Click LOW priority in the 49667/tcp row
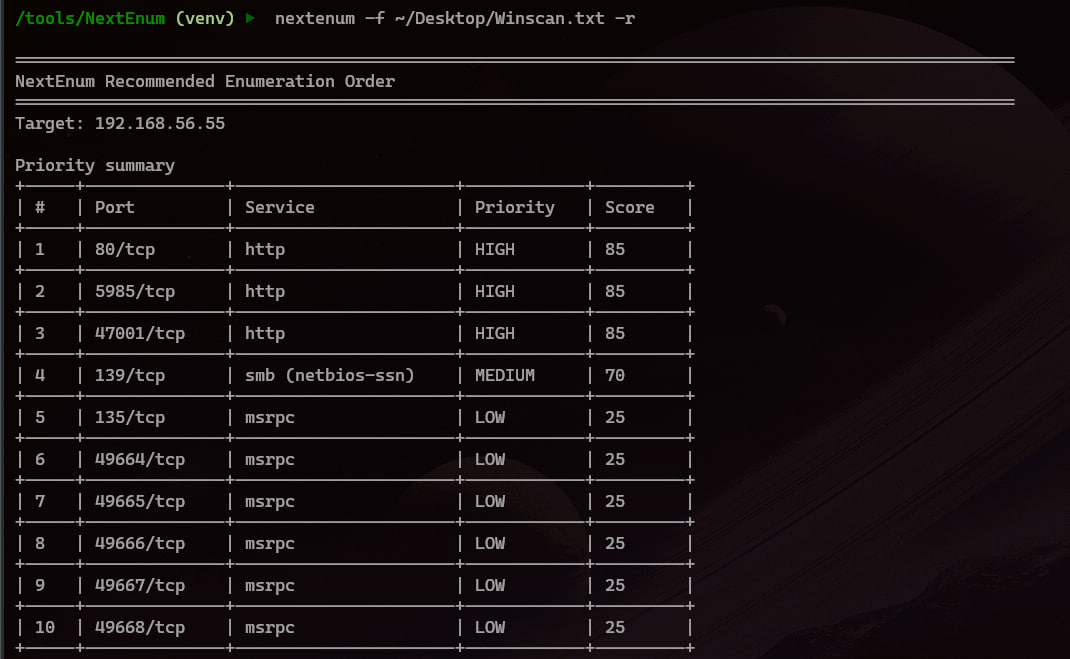Screen dimensions: 1070x659 click(x=490, y=585)
